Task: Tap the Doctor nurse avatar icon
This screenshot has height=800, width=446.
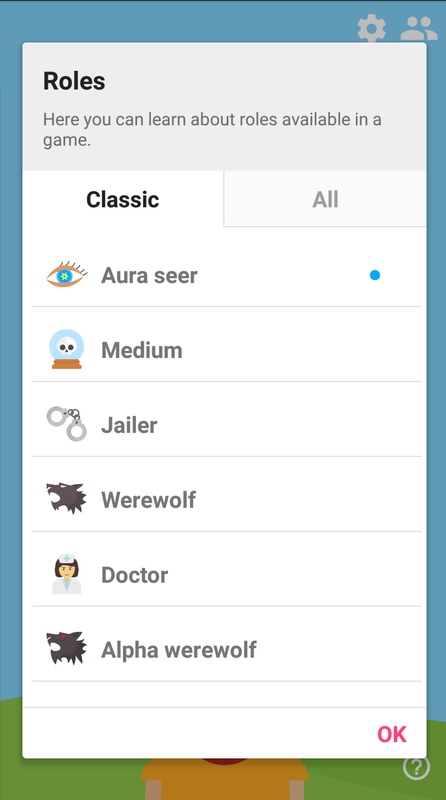Action: click(x=66, y=574)
